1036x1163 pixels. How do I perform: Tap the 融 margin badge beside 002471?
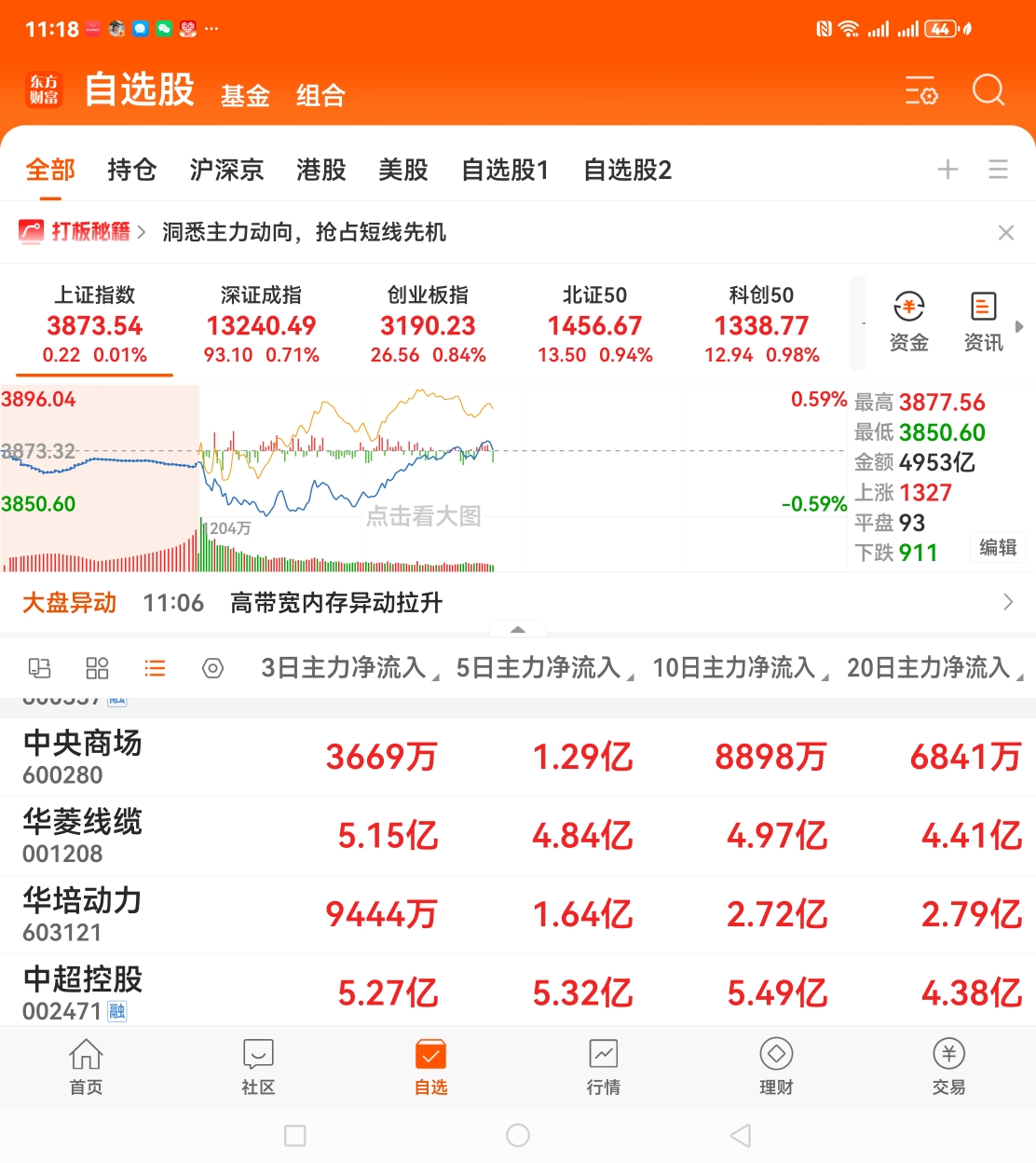(x=117, y=1011)
